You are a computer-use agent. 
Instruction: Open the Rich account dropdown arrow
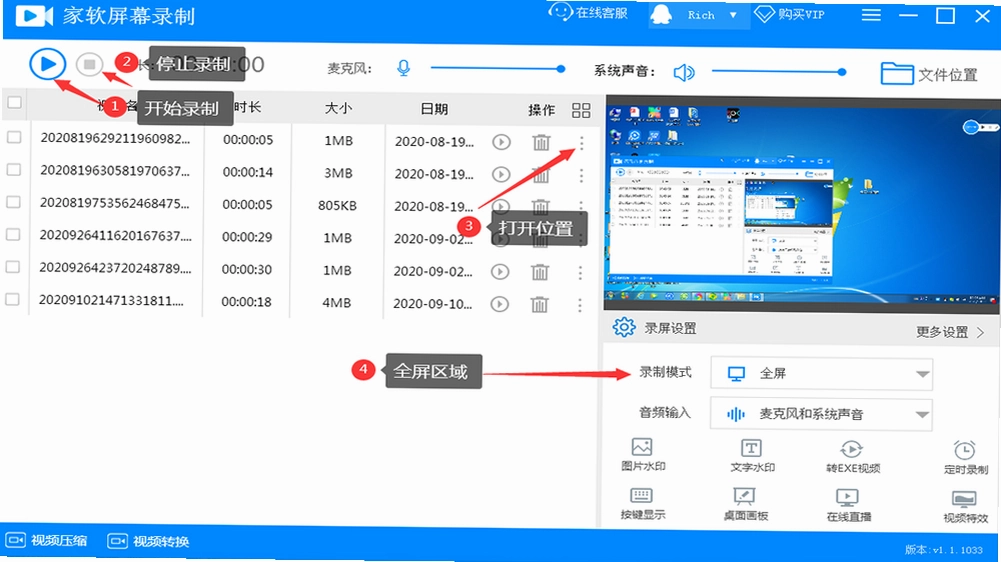733,15
